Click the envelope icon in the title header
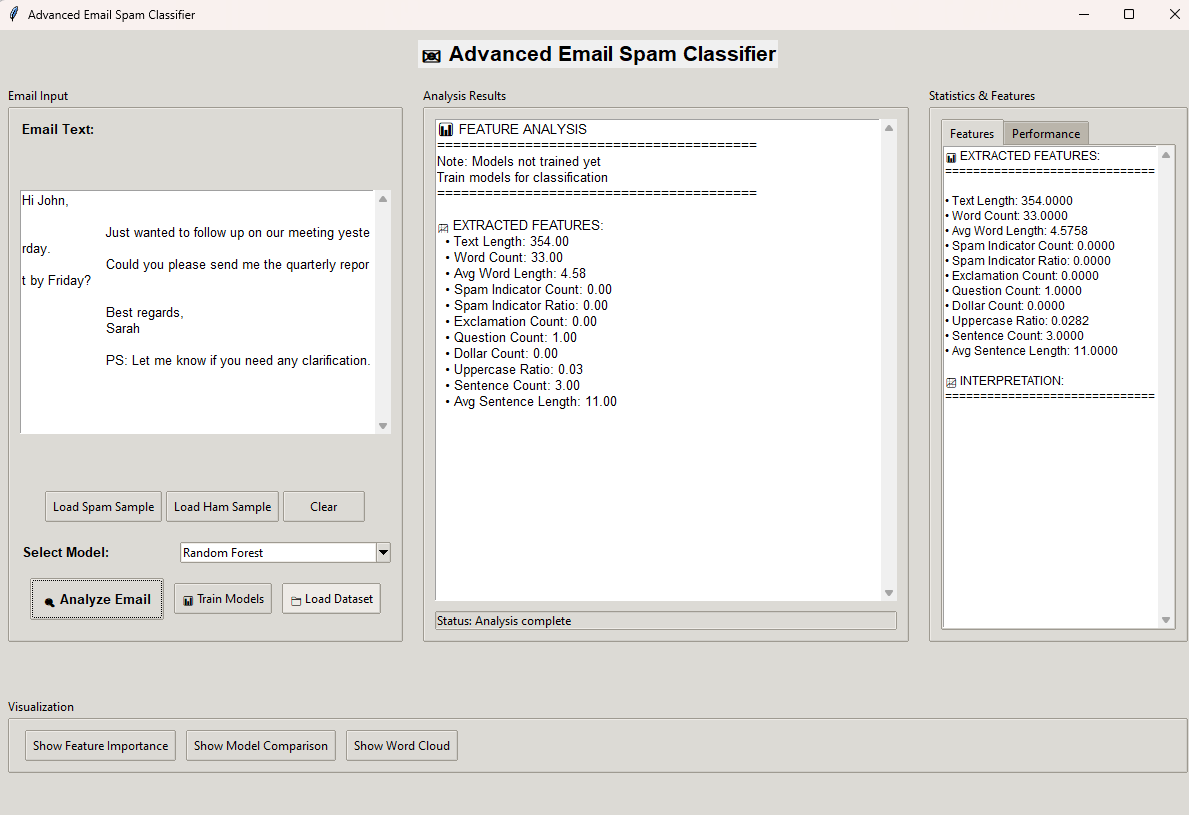 click(431, 56)
